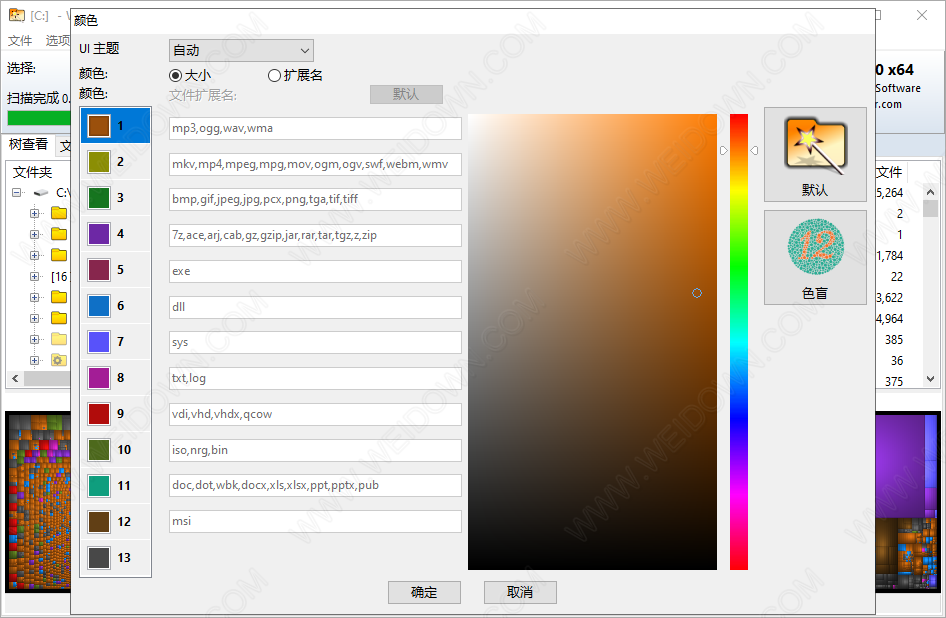Expand the [16] tree node
Image resolution: width=946 pixels, height=618 pixels.
pos(34,276)
